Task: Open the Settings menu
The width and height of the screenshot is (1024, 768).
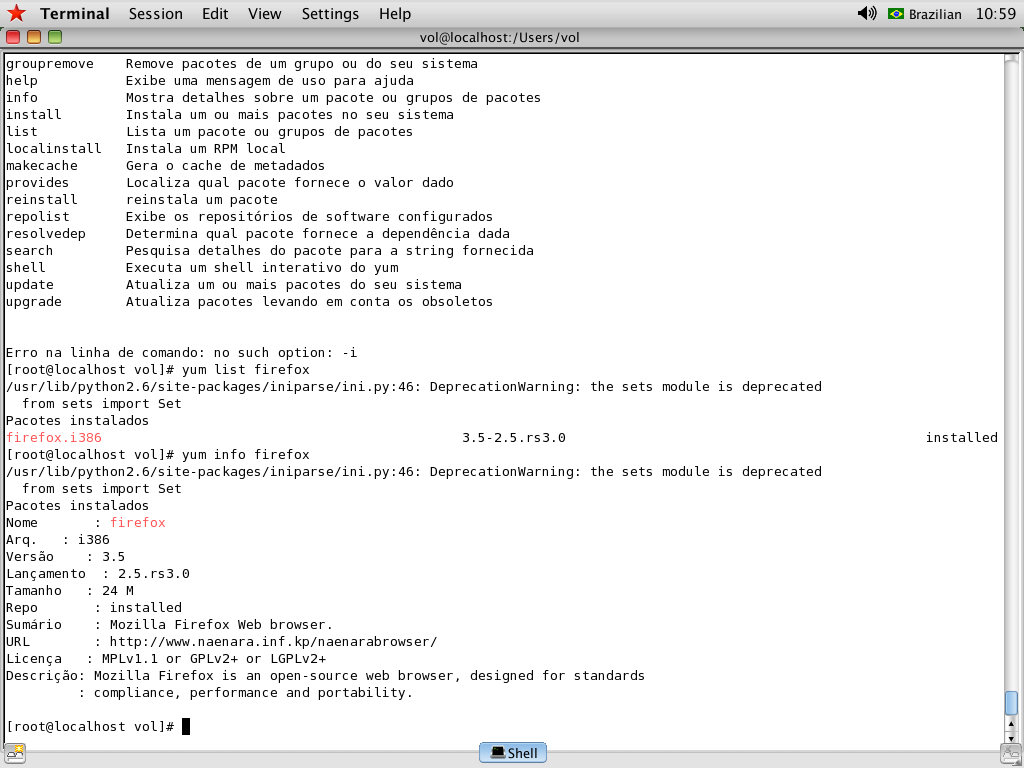Action: tap(330, 14)
